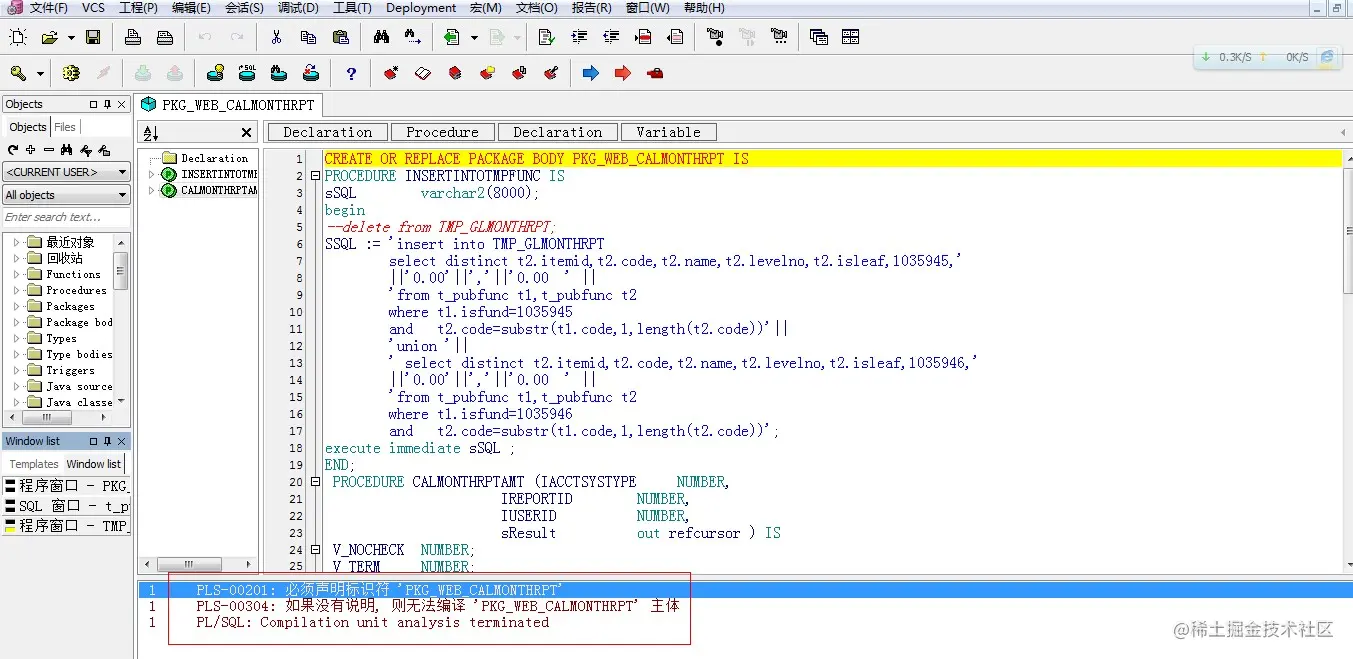Cut selection with the scissors icon
Screen dimensions: 1353x659
[x=276, y=37]
